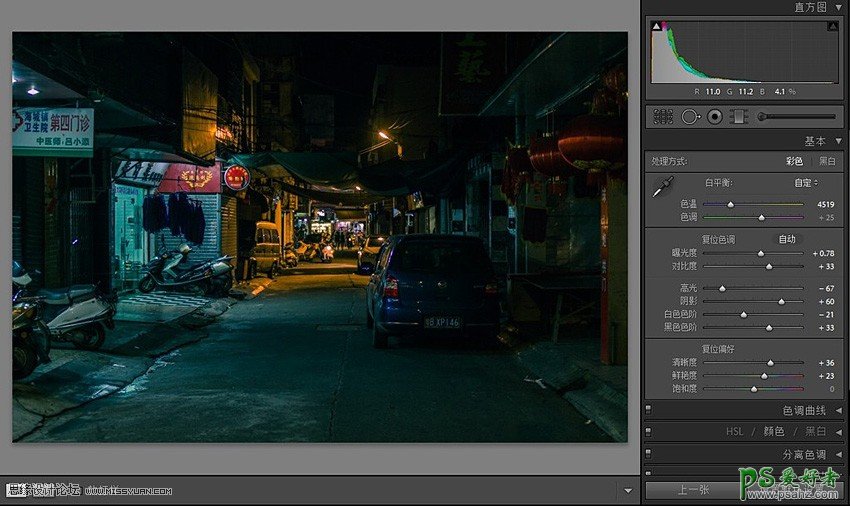Collapse the 直方图 histogram panel

click(837, 7)
